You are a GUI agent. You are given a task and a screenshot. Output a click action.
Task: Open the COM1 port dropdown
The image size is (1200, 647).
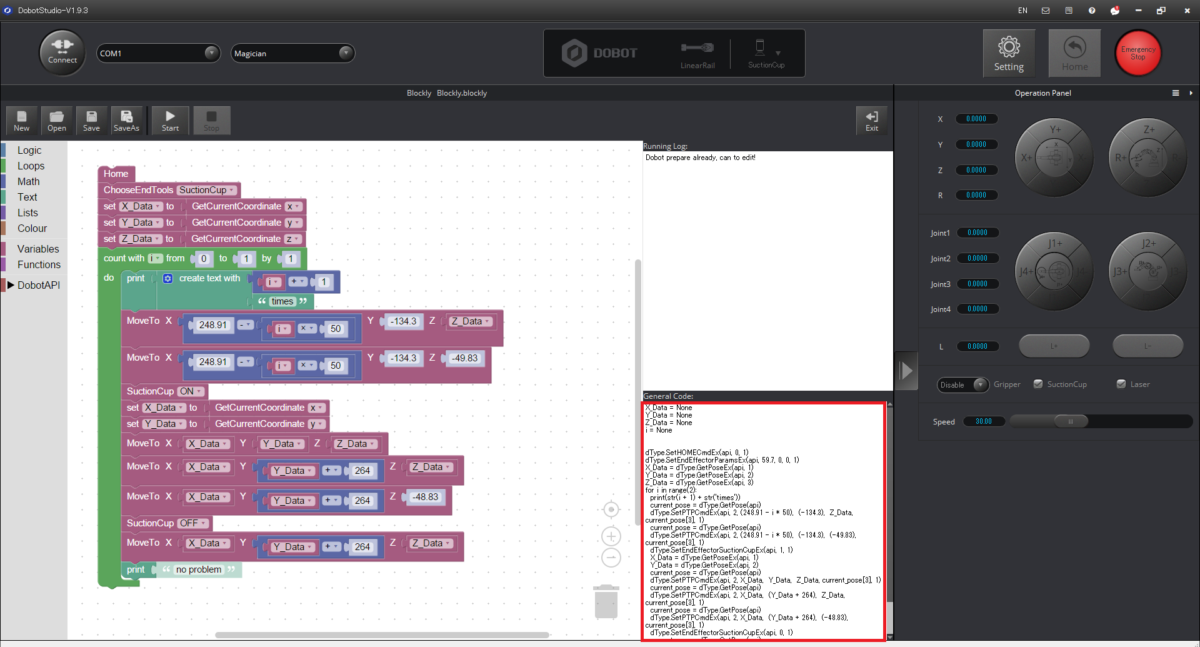pyautogui.click(x=158, y=53)
